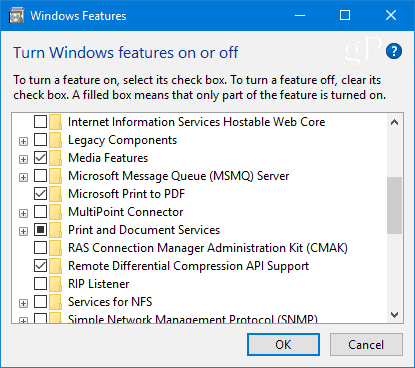Click OK to apply feature changes
Viewport: 415px width, 368px height.
[x=283, y=345]
